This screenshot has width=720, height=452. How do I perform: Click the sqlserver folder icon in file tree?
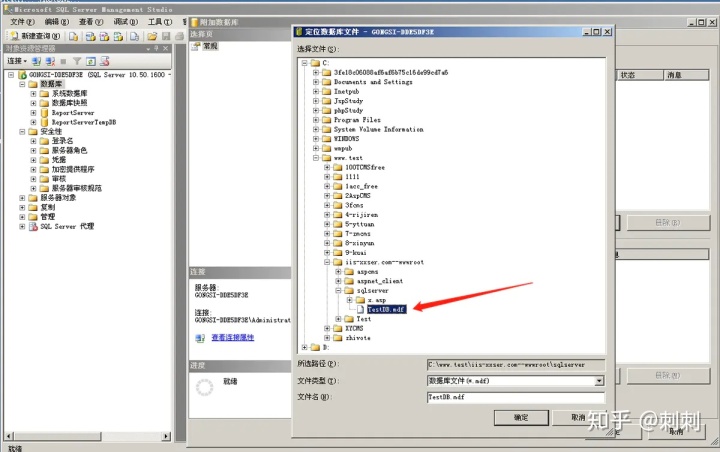pyautogui.click(x=349, y=291)
